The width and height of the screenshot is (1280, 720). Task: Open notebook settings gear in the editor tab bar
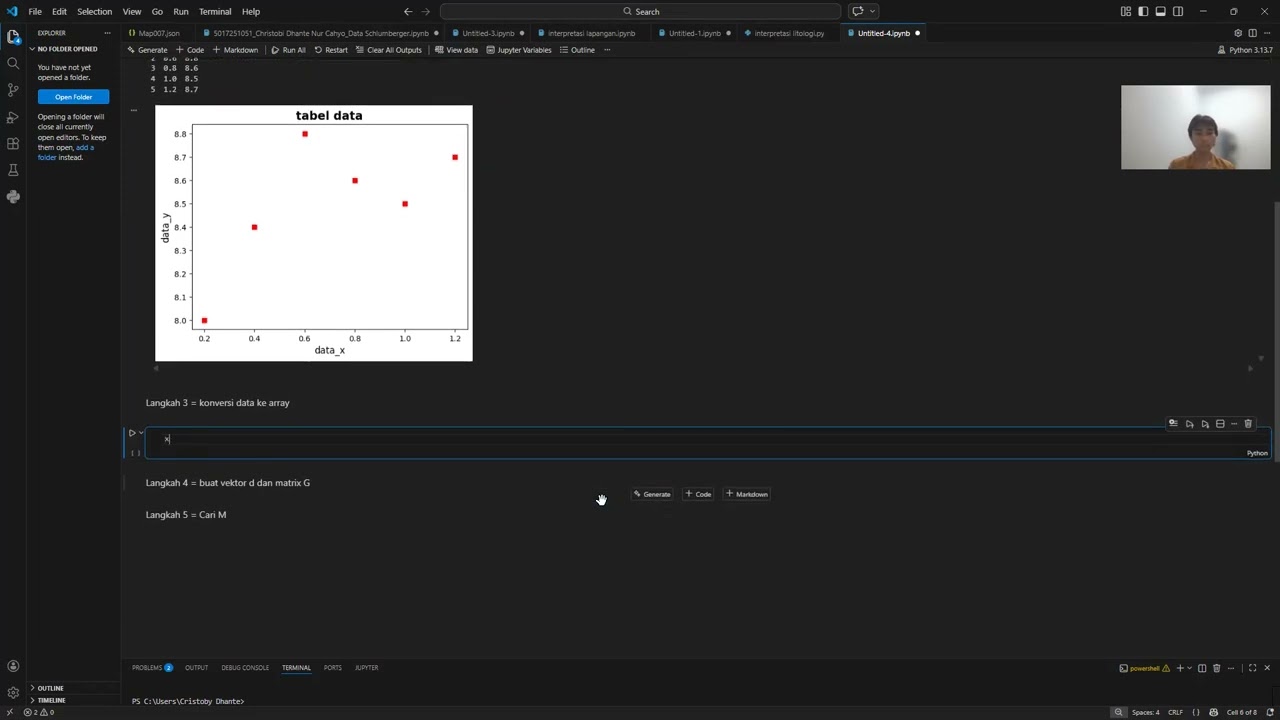[x=1238, y=33]
